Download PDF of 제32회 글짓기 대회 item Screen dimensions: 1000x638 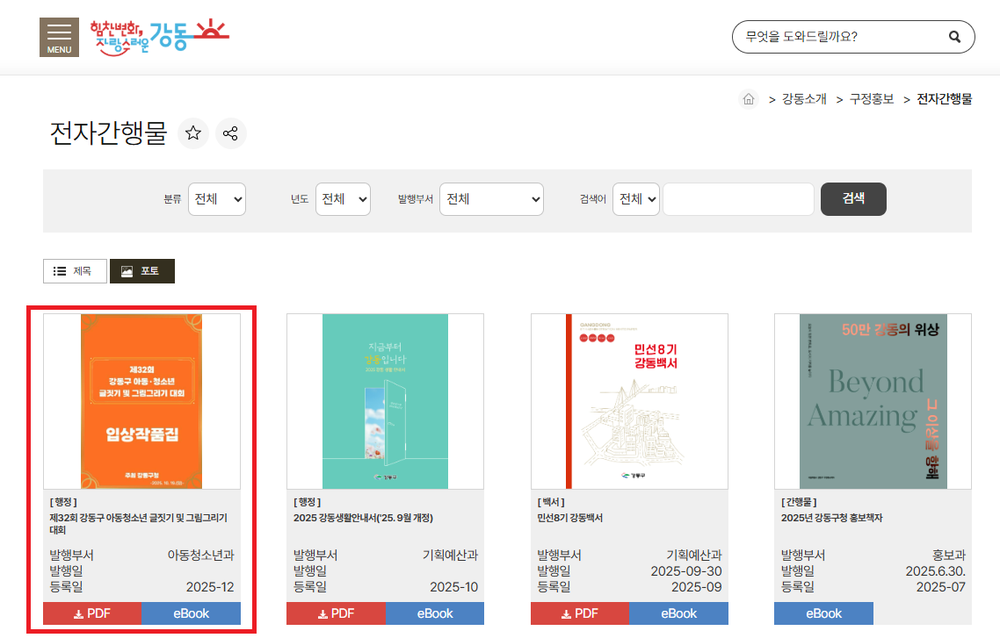coord(92,614)
